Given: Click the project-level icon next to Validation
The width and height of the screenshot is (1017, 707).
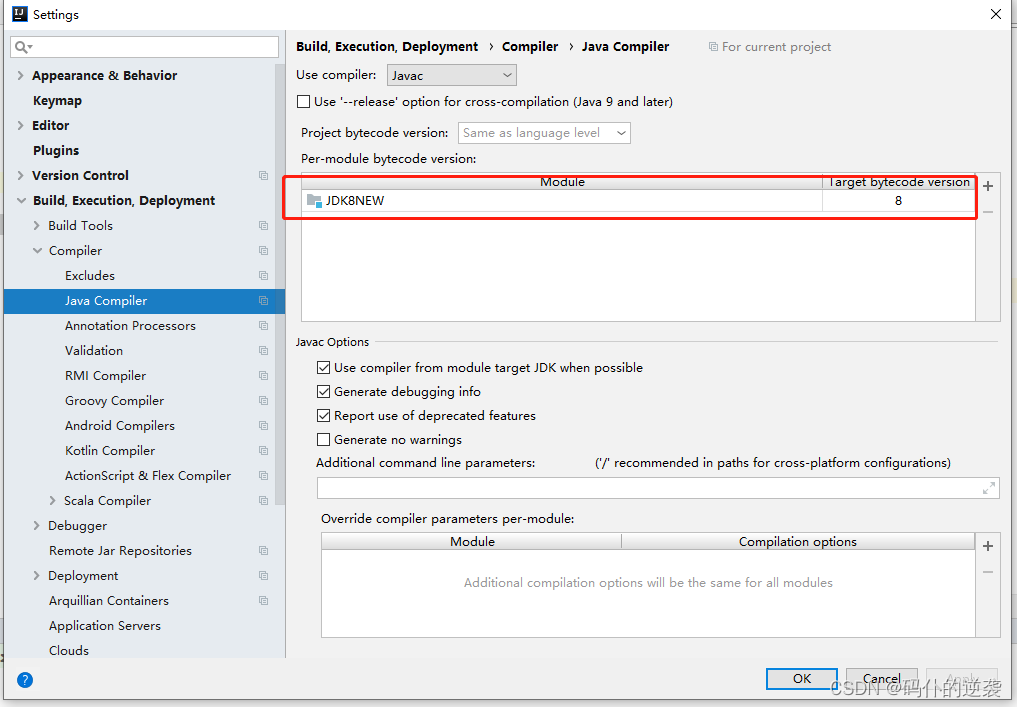Looking at the screenshot, I should coord(263,350).
